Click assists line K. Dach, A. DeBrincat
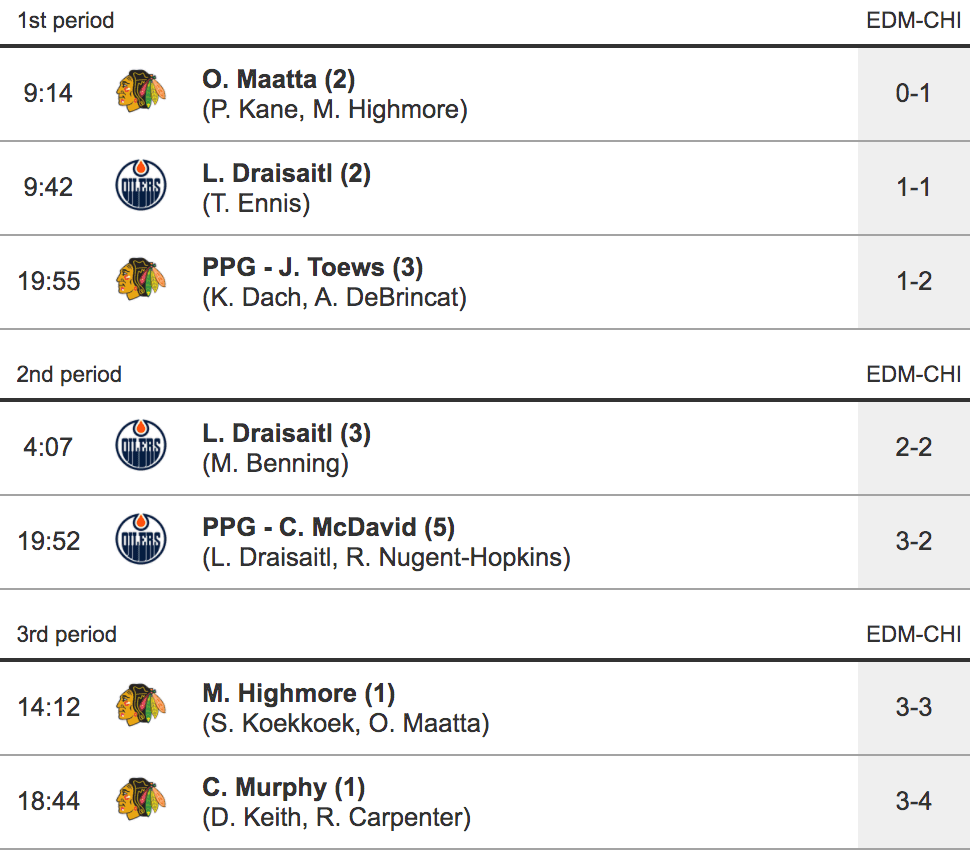Image resolution: width=970 pixels, height=850 pixels. [x=334, y=297]
